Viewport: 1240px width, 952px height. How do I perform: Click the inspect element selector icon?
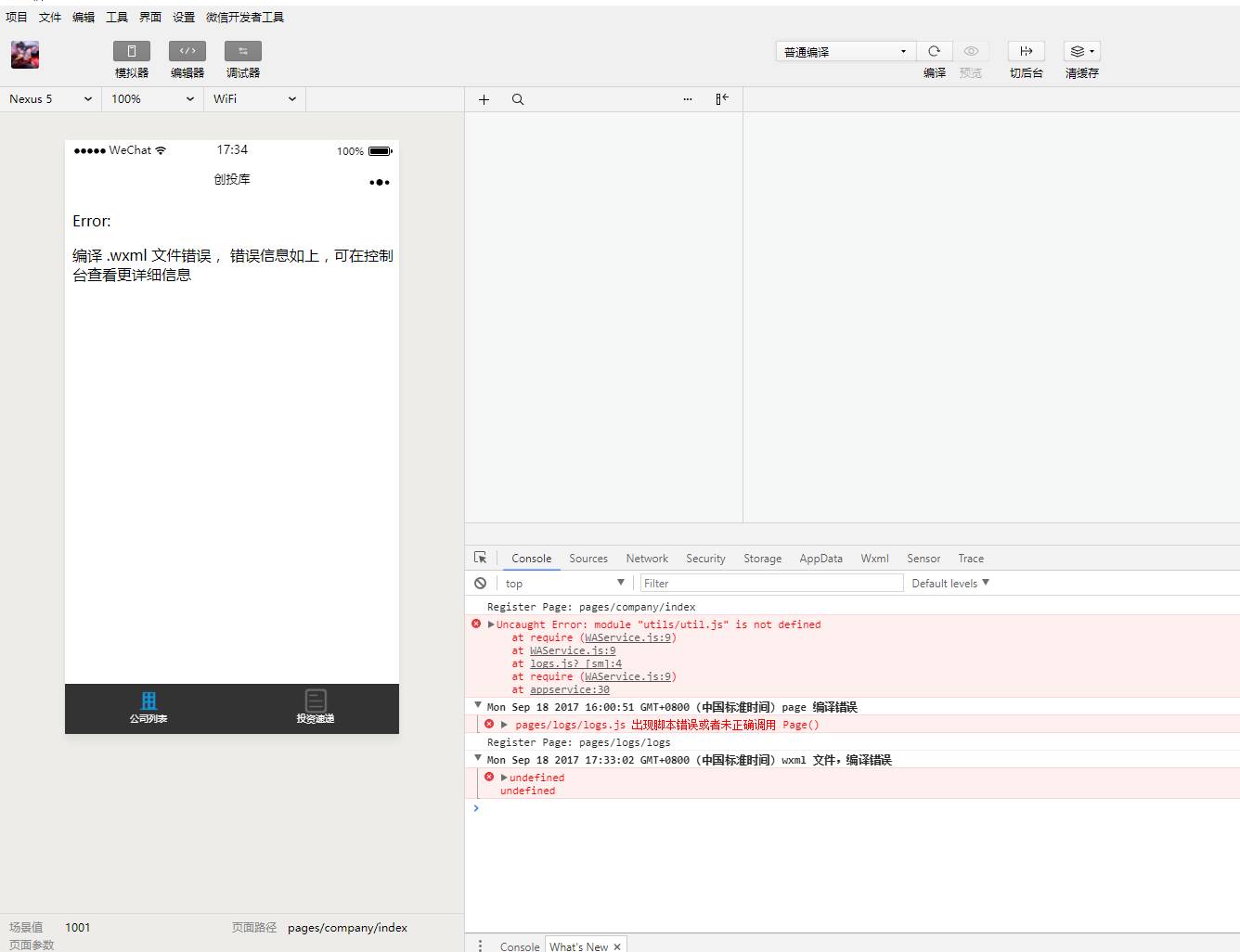coord(481,558)
